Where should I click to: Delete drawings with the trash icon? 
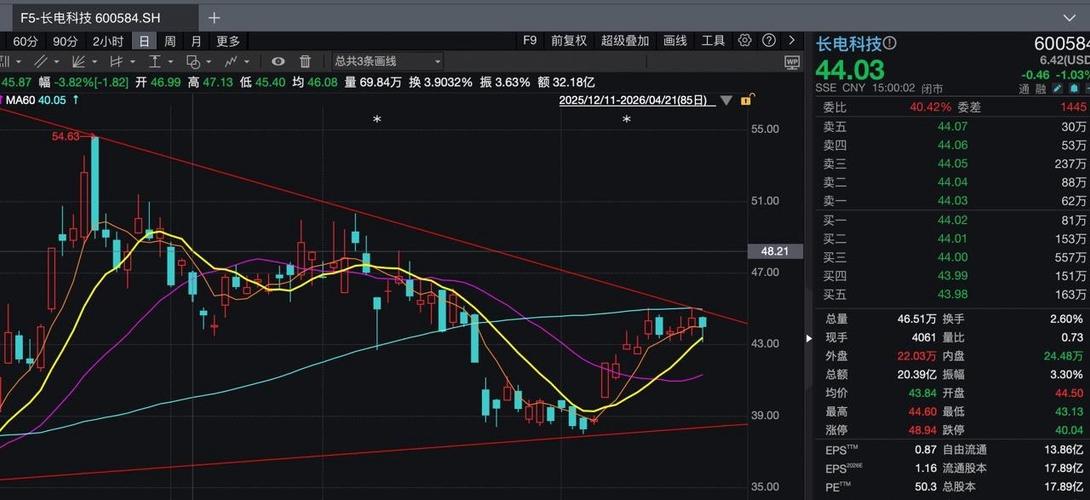[305, 61]
